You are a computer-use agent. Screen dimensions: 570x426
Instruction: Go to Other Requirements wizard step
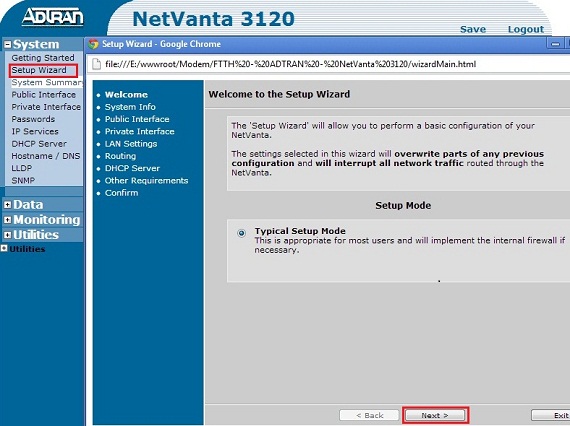point(146,181)
